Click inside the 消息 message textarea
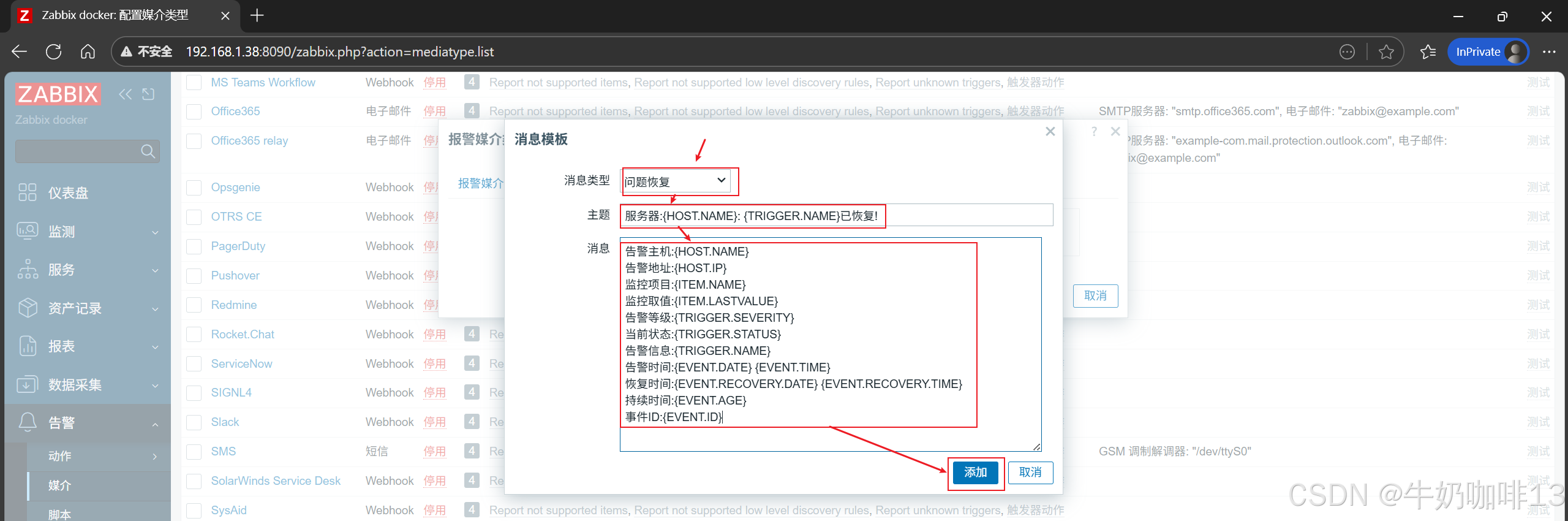1568x521 pixels. pos(831,344)
